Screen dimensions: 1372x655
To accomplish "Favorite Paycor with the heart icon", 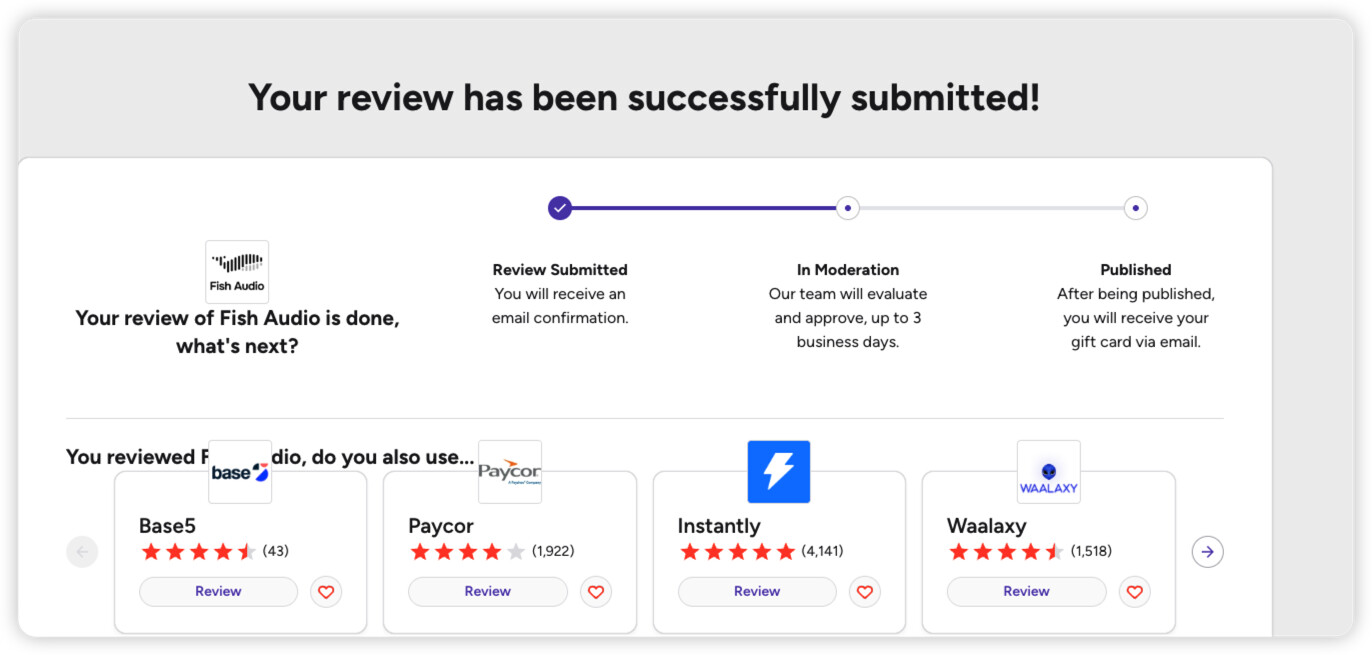I will [596, 592].
